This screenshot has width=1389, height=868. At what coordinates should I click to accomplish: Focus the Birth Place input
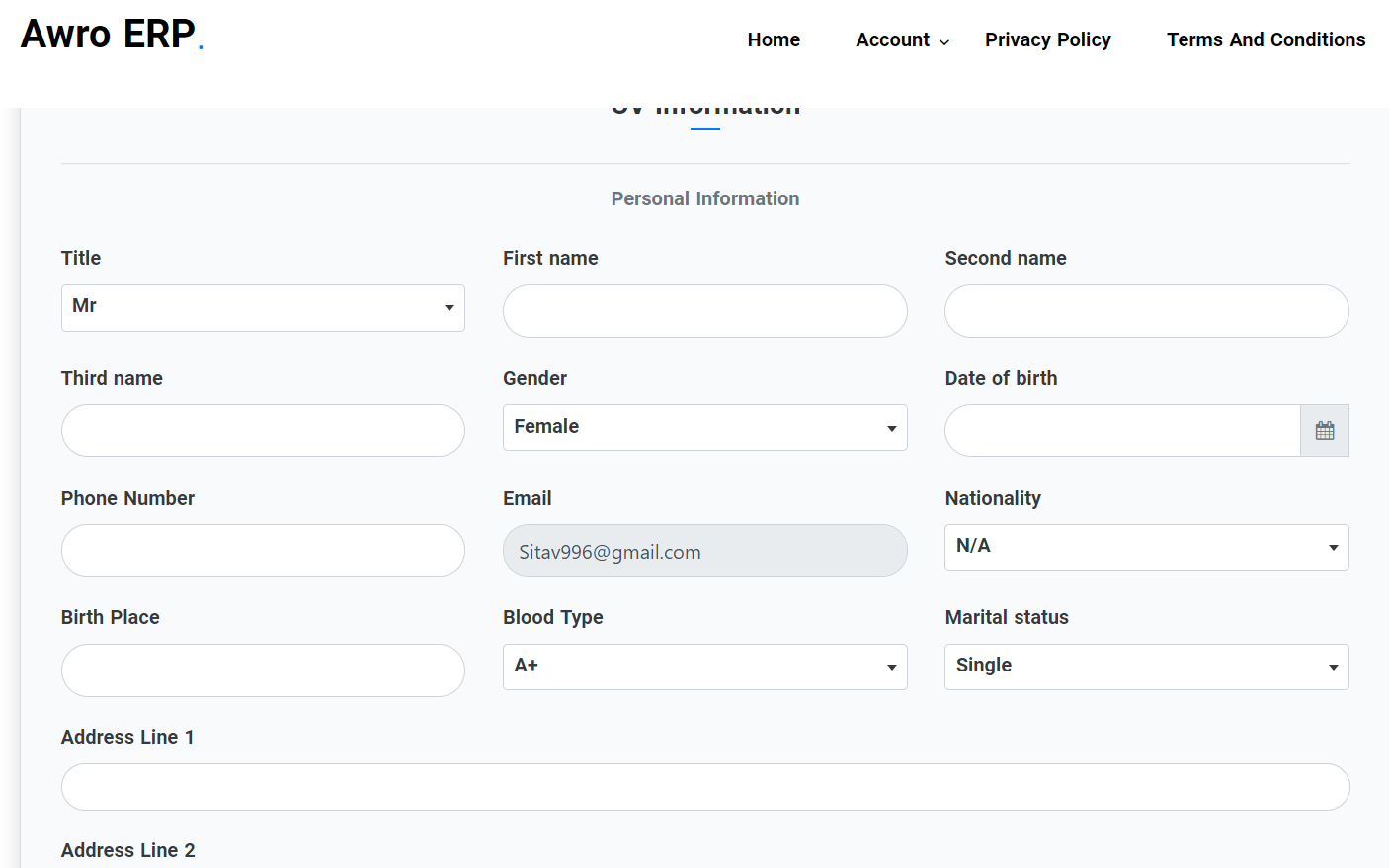pyautogui.click(x=263, y=671)
